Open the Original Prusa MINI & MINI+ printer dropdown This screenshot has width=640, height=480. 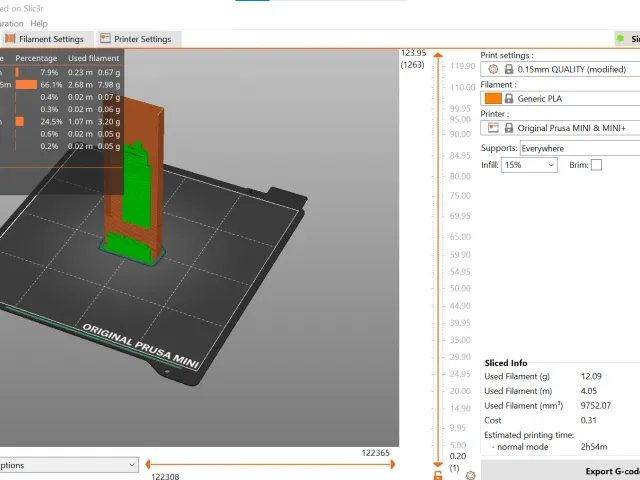click(x=560, y=128)
